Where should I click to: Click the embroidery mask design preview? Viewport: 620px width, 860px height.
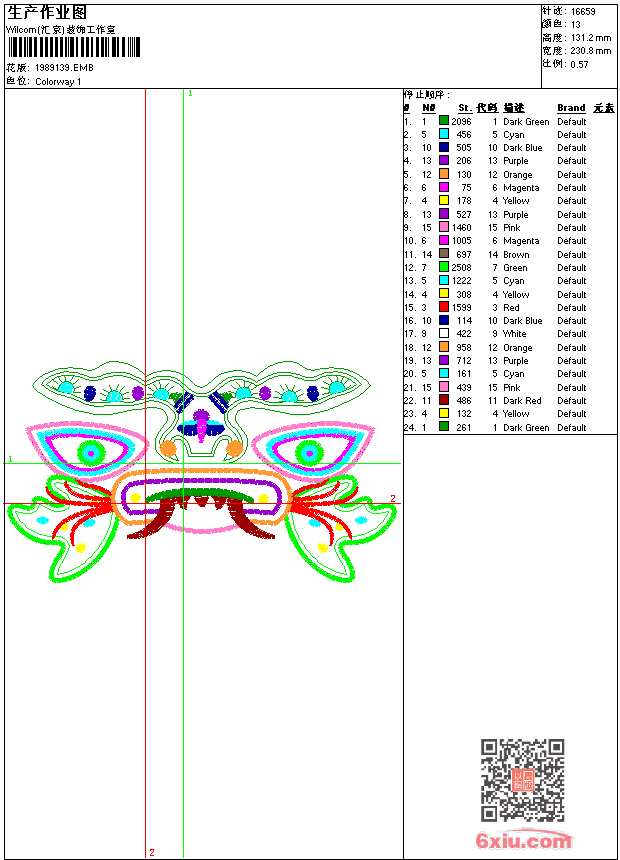pos(201,472)
